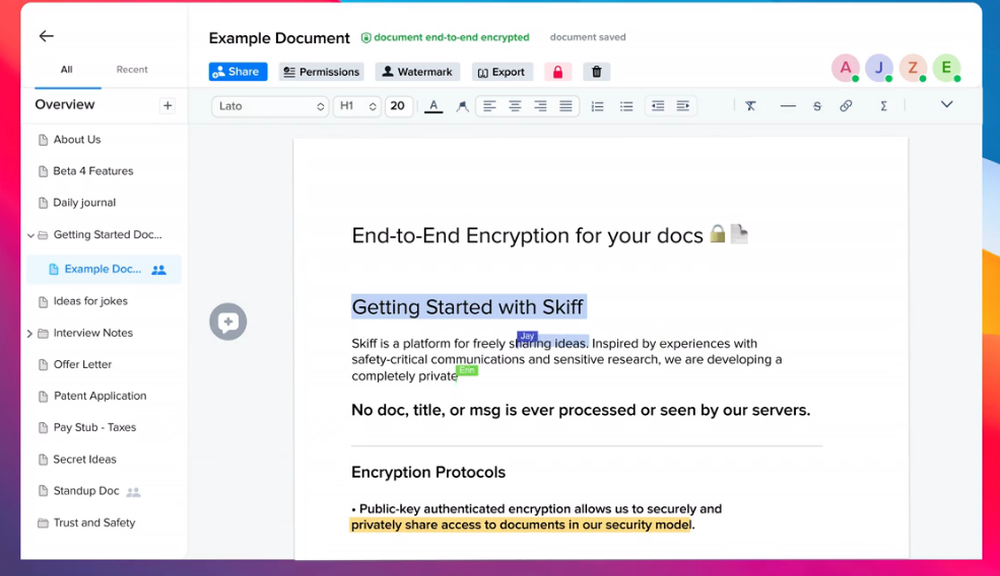Click 'End-to-End Encryption for your docs' title
This screenshot has width=1000, height=576.
pos(527,235)
